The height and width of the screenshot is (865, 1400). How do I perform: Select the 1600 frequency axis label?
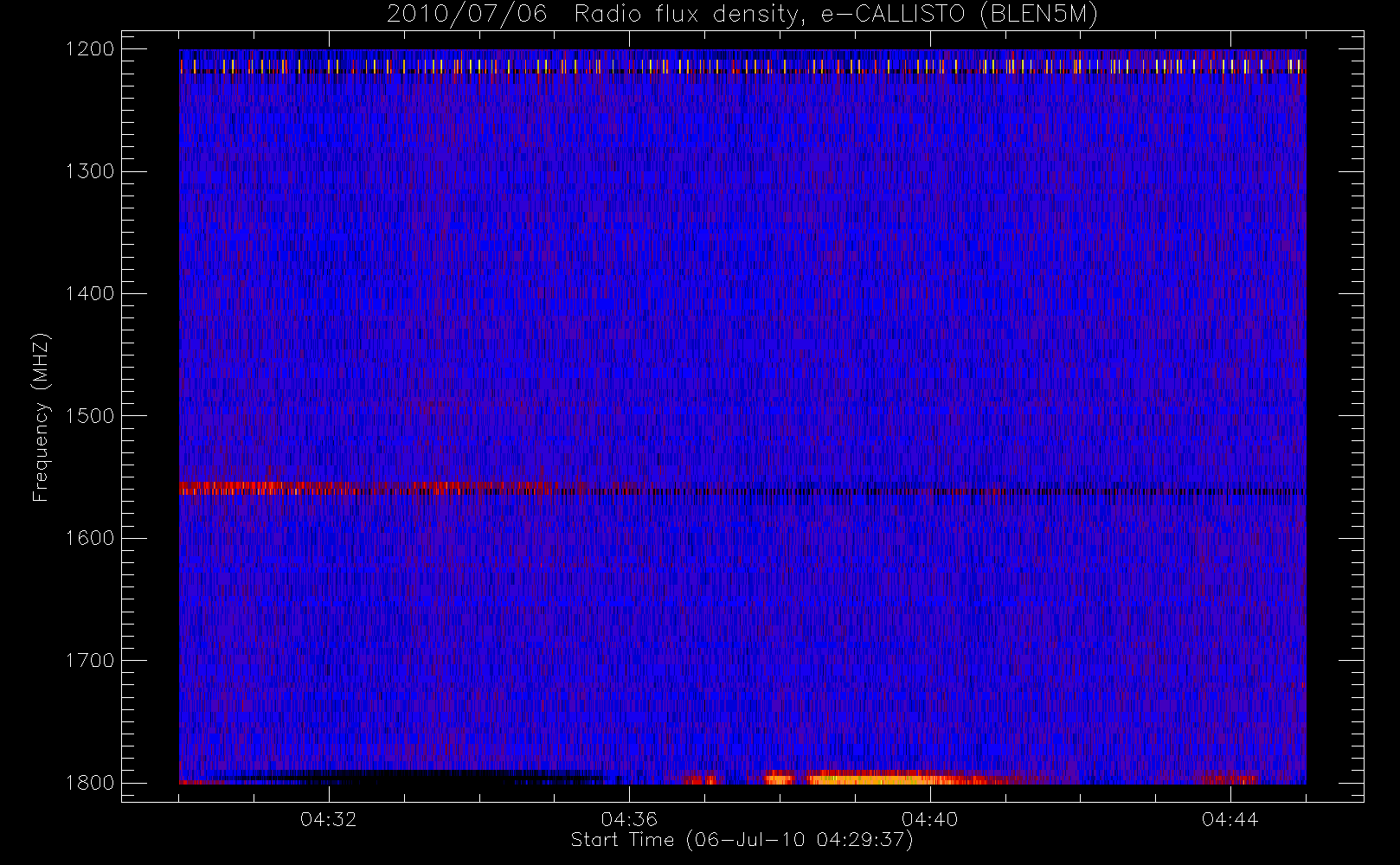pyautogui.click(x=90, y=538)
